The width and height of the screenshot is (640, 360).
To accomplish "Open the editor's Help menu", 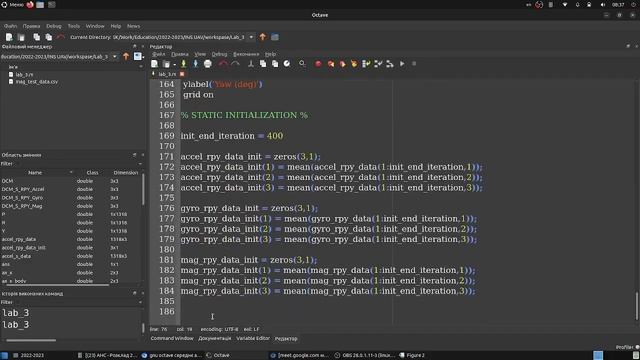I will 271,54.
